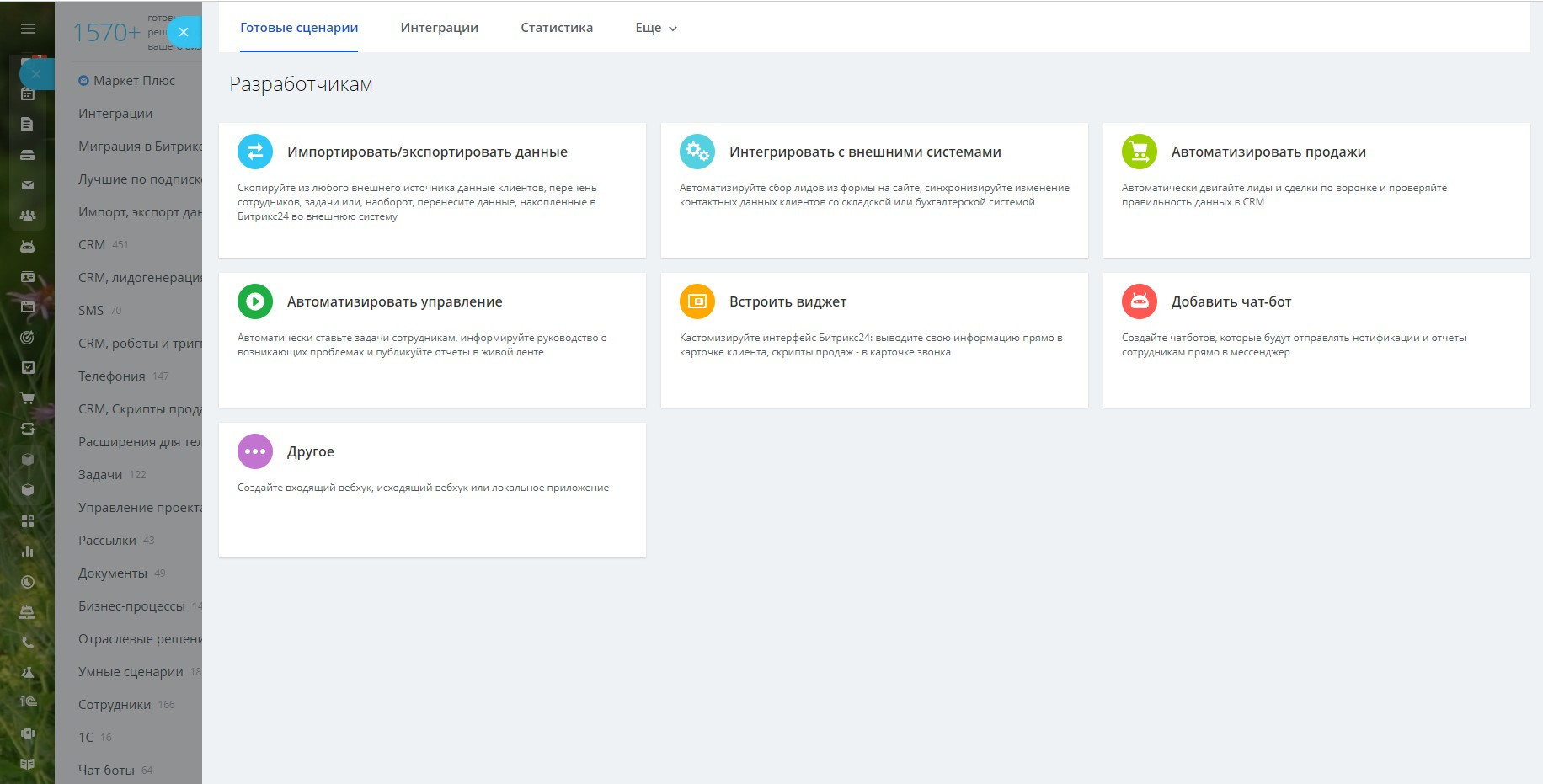
Task: Click the red chat-bot icon
Action: point(1140,301)
